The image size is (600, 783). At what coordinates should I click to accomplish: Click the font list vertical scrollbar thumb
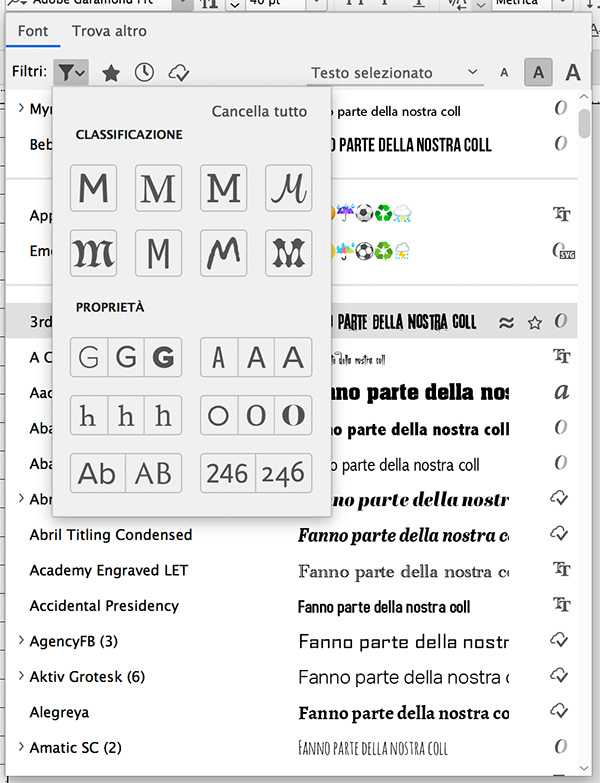coord(585,123)
